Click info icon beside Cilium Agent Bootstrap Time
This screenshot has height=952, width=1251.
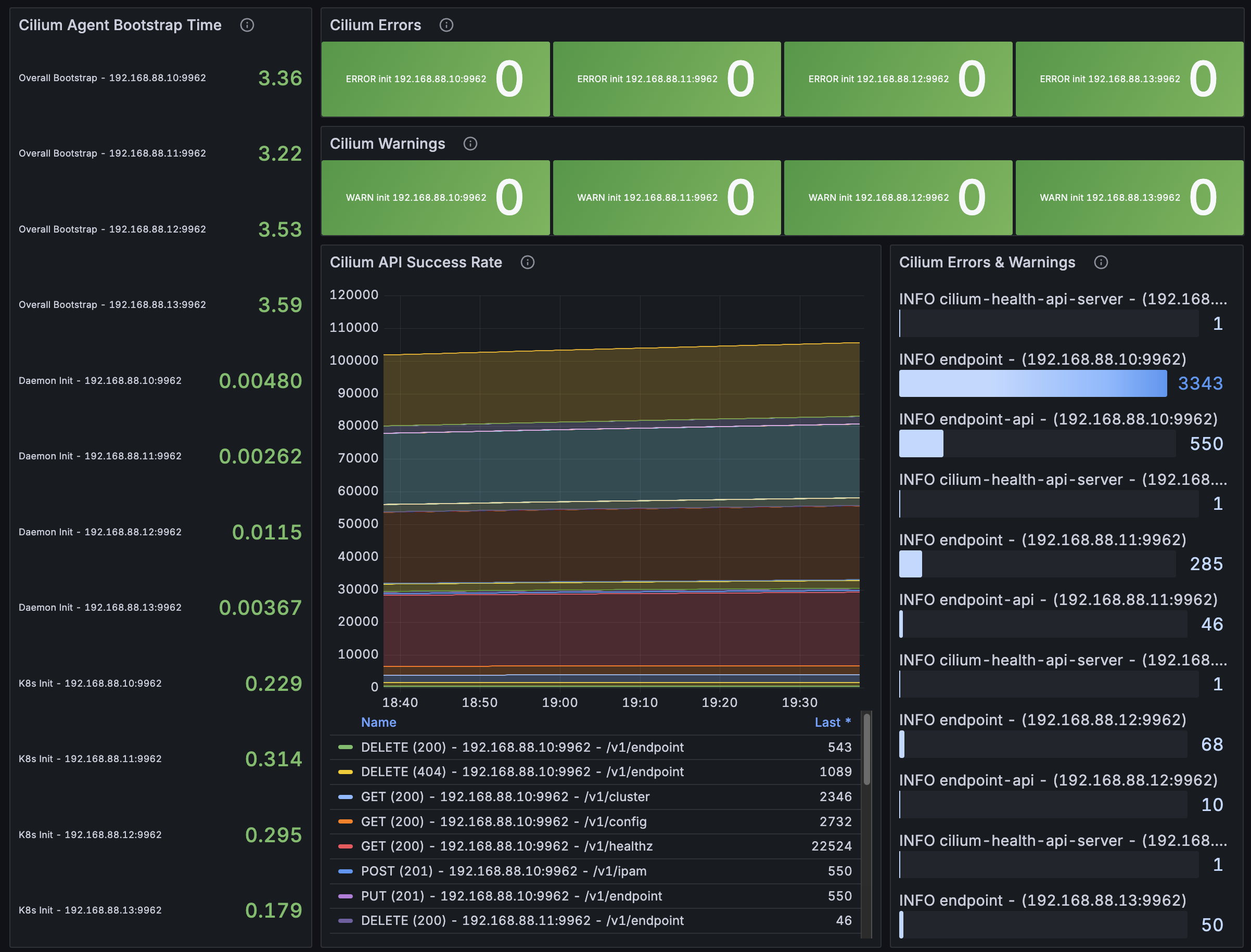(x=247, y=25)
